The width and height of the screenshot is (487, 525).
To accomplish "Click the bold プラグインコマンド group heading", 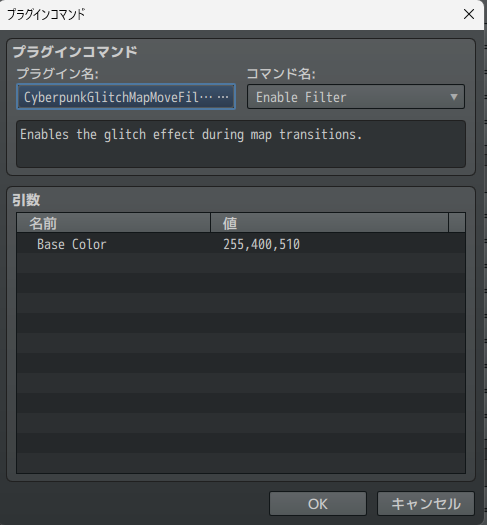I will pos(75,52).
